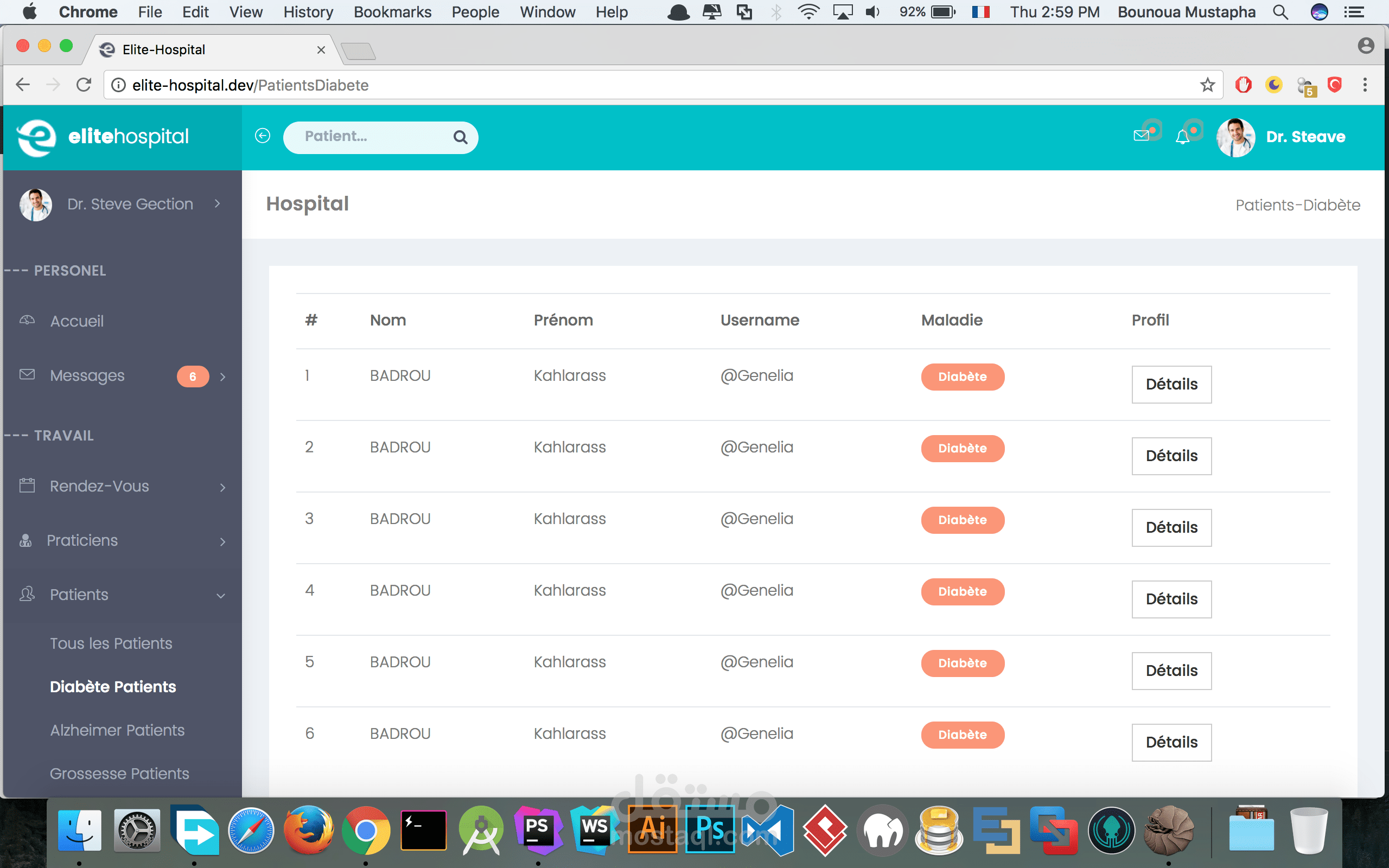Click the sidebar collapse arrow icon
Screen dimensions: 1389x868
click(262, 136)
